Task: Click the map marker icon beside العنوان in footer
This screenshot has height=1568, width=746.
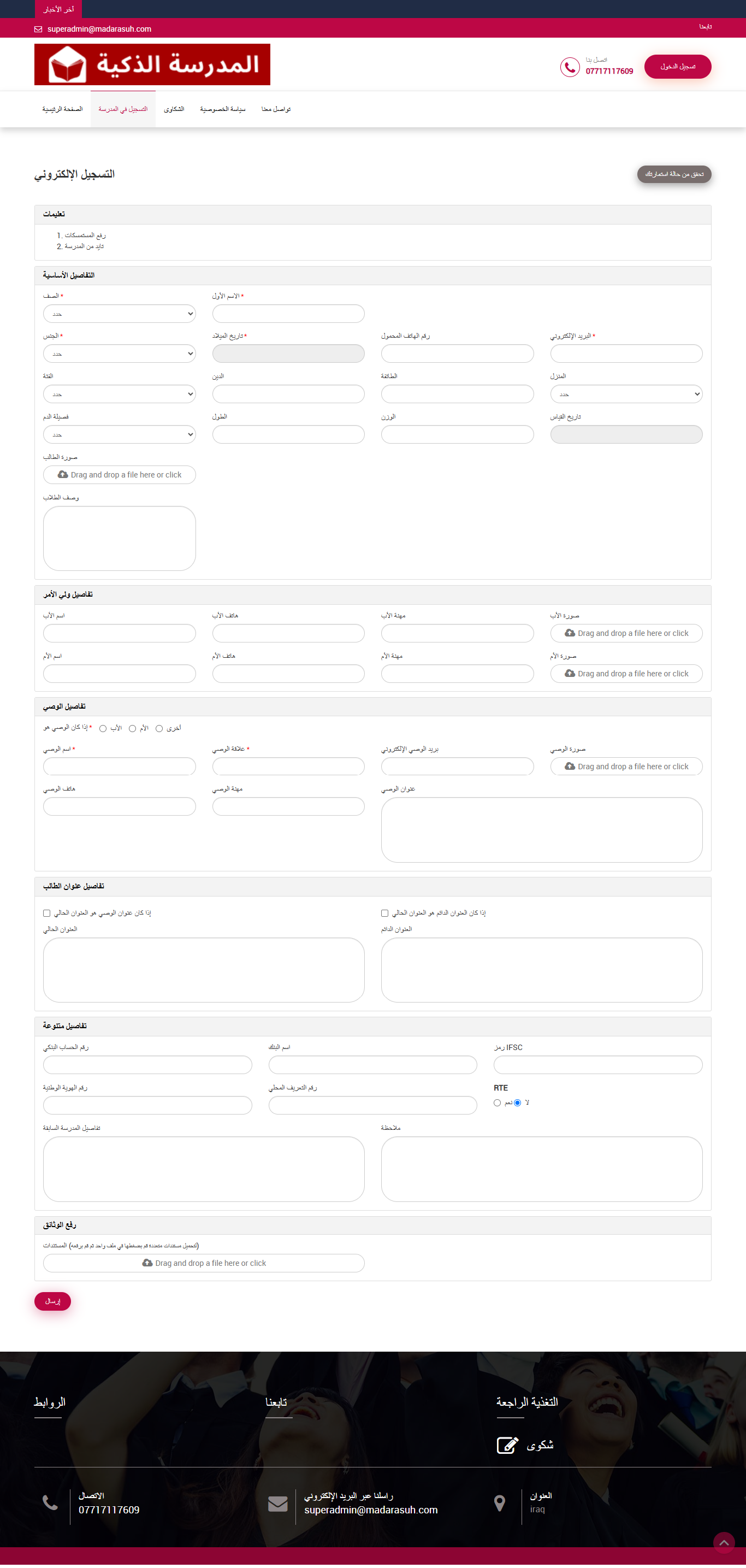Action: tap(500, 1504)
